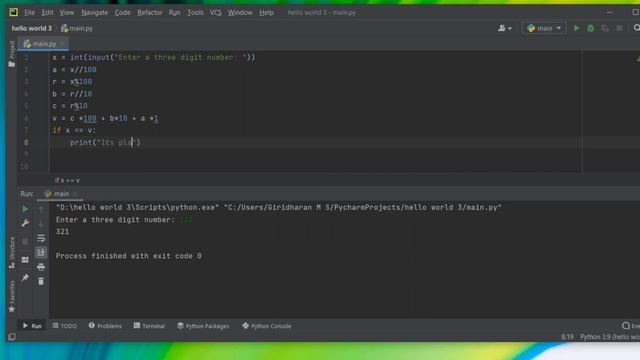Click the search everywhere magnifier icon
The image size is (640, 360).
click(x=636, y=28)
